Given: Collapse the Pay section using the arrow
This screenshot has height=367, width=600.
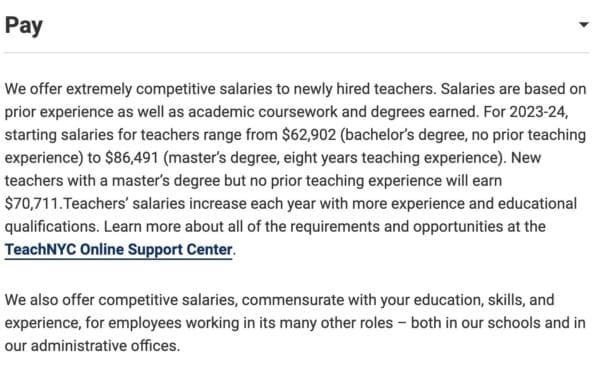Looking at the screenshot, I should point(583,25).
